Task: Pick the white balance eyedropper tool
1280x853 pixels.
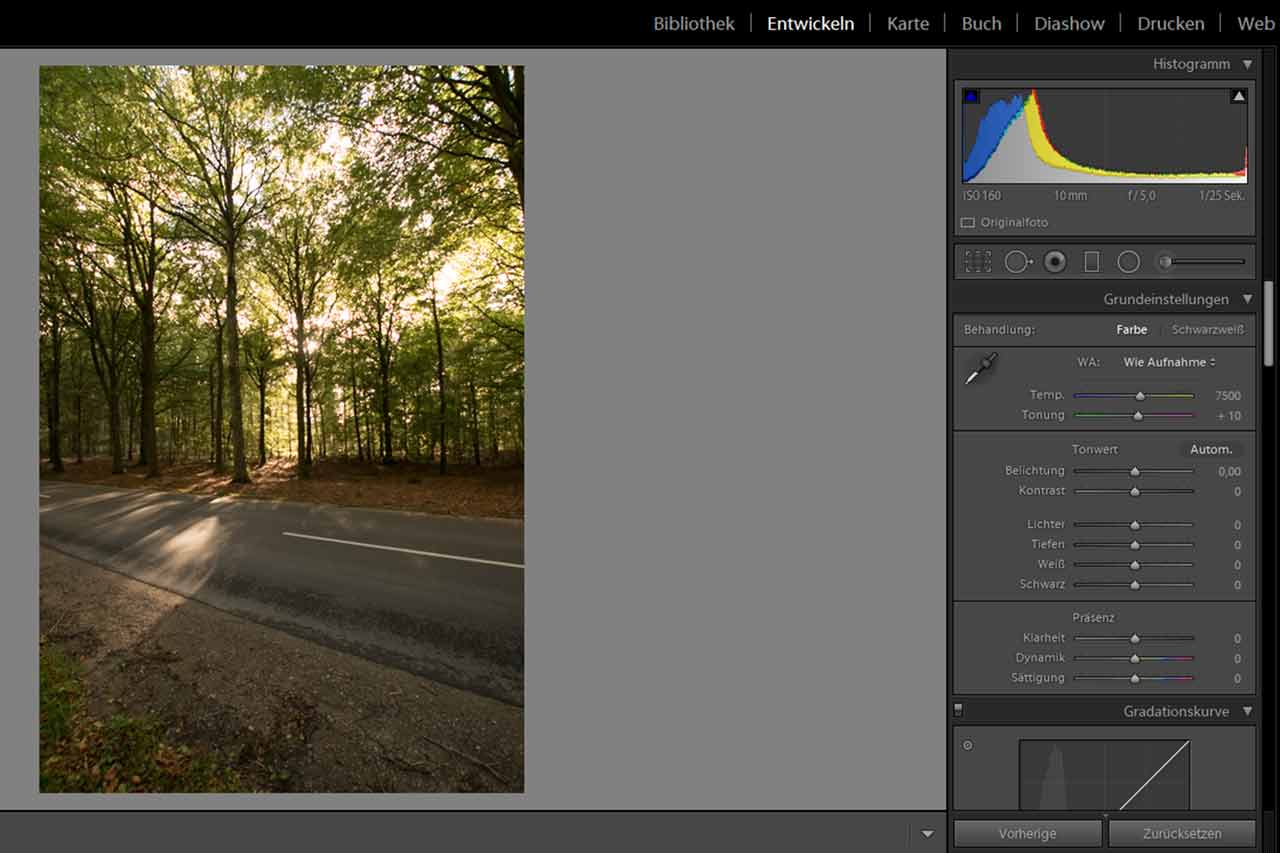Action: pyautogui.click(x=980, y=369)
